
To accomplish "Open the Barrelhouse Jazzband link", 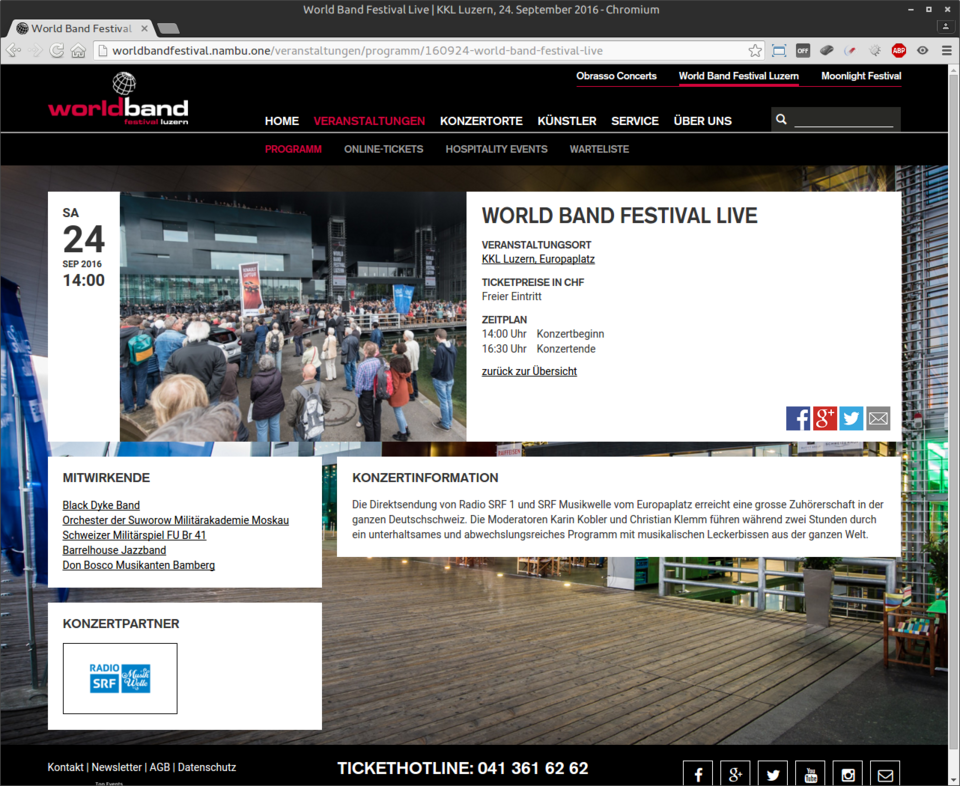I will (x=114, y=550).
